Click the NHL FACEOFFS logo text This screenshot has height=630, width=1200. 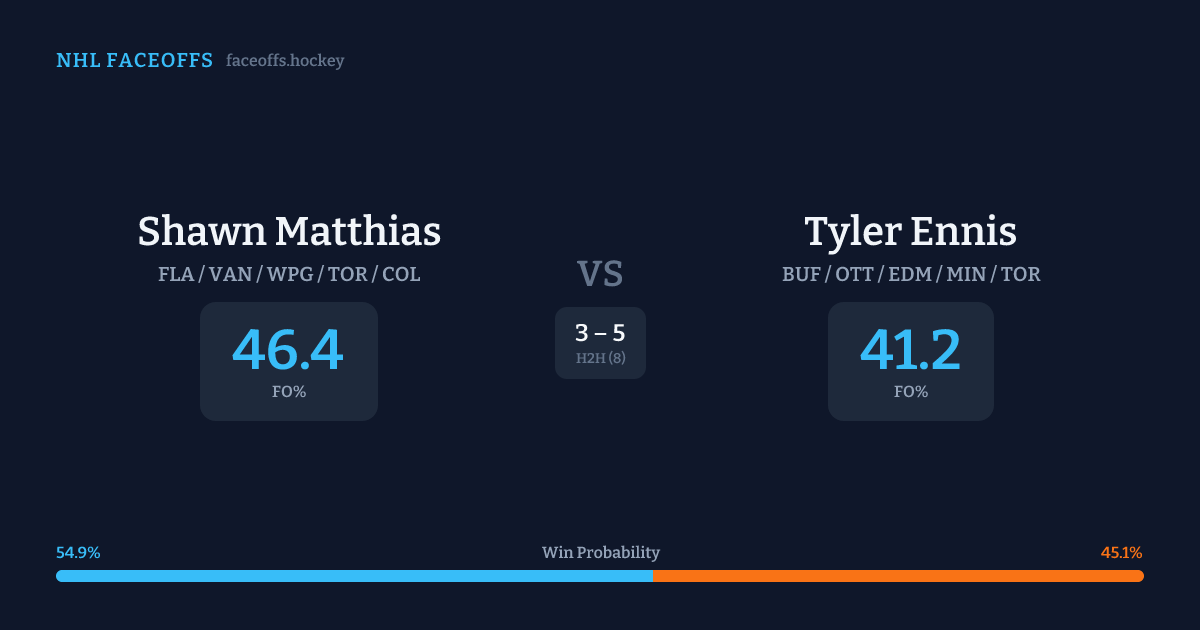tap(134, 61)
